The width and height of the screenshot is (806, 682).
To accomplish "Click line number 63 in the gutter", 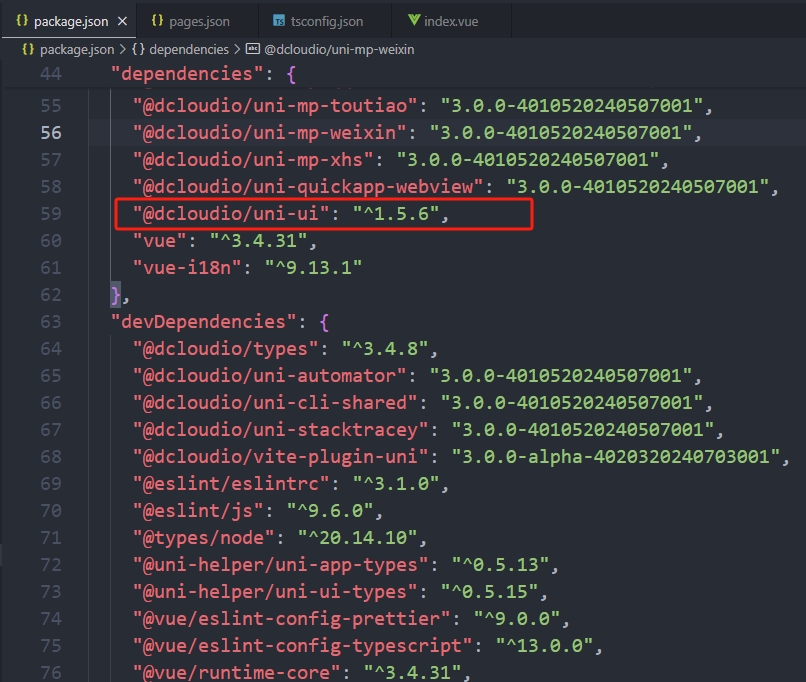I will [x=50, y=321].
